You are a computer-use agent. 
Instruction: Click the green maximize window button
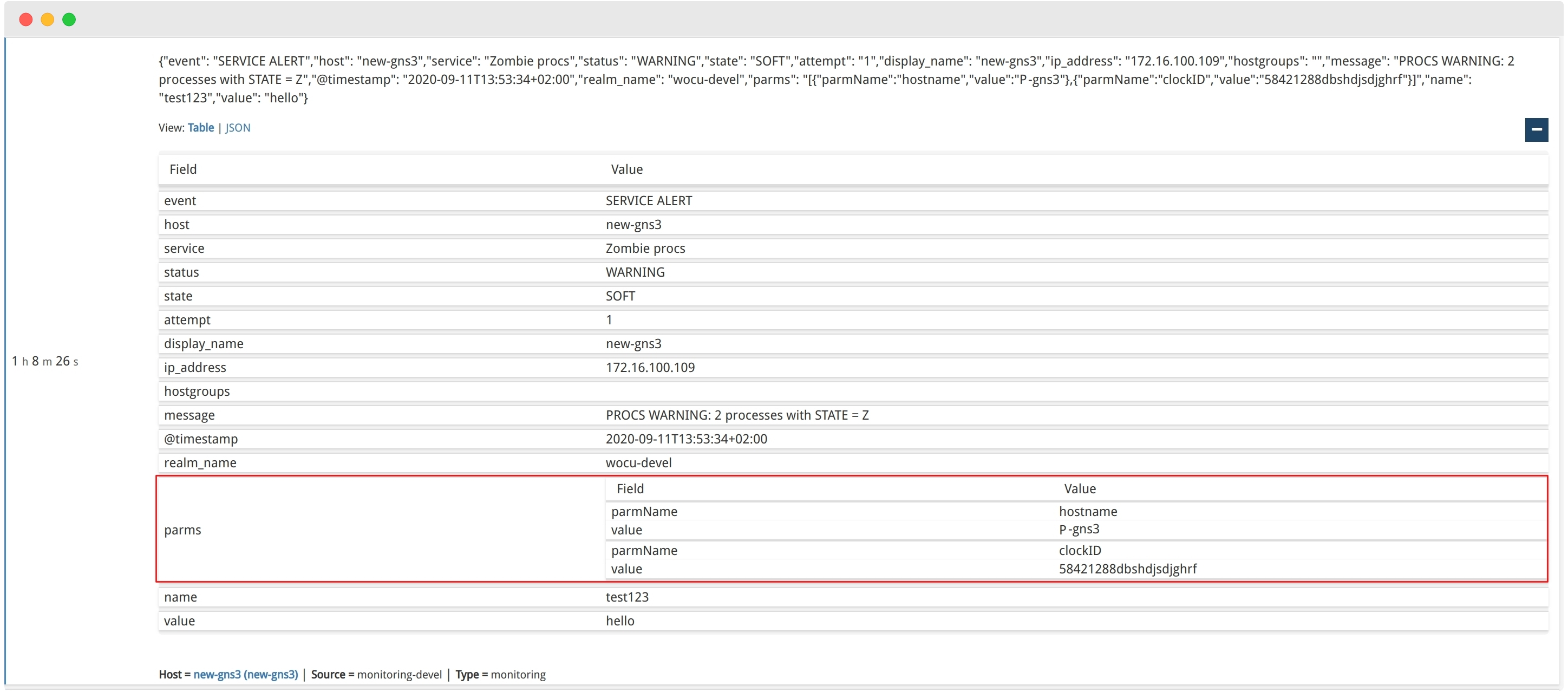coord(69,19)
